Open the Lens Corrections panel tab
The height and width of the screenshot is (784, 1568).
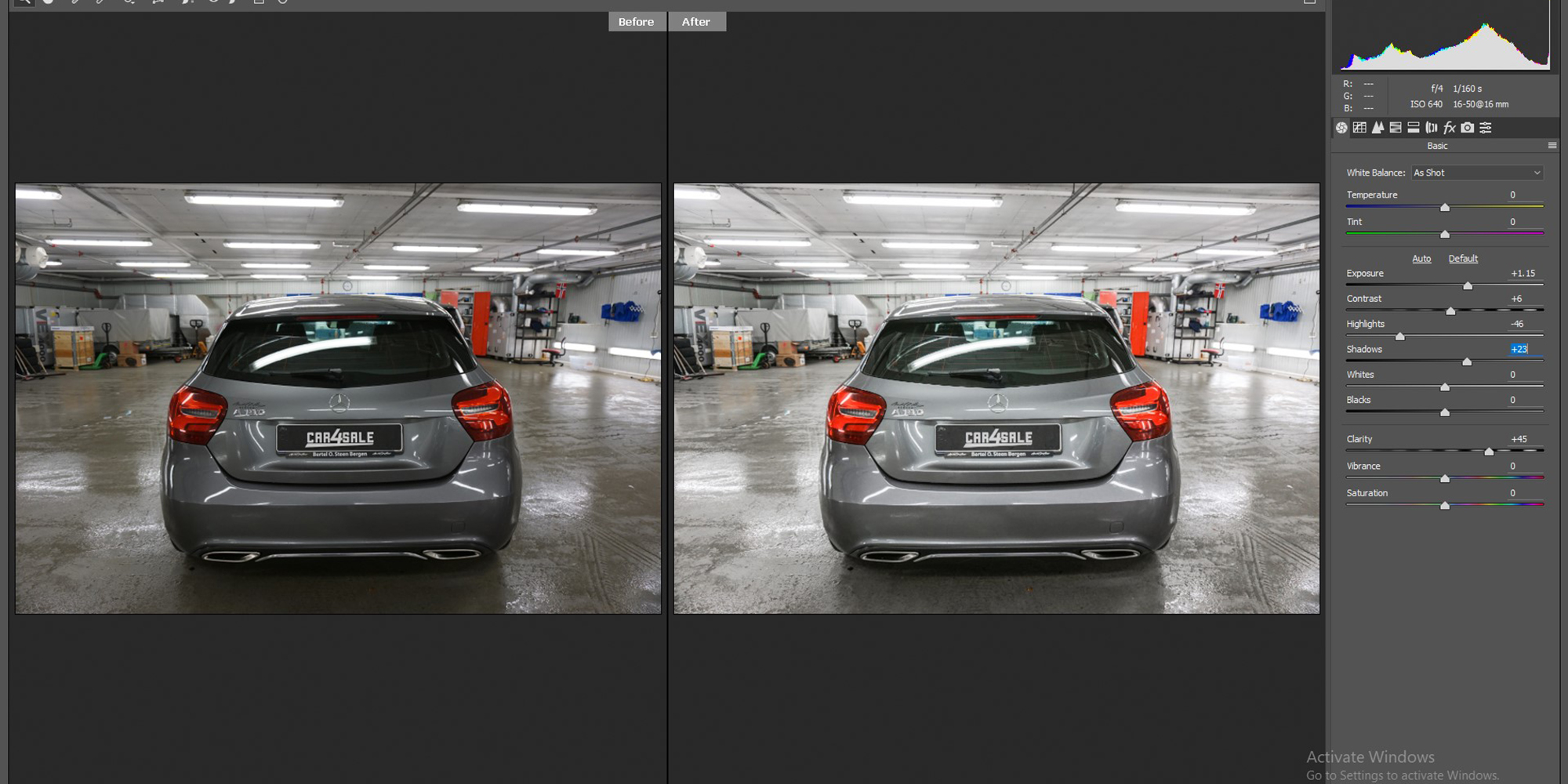[x=1432, y=128]
